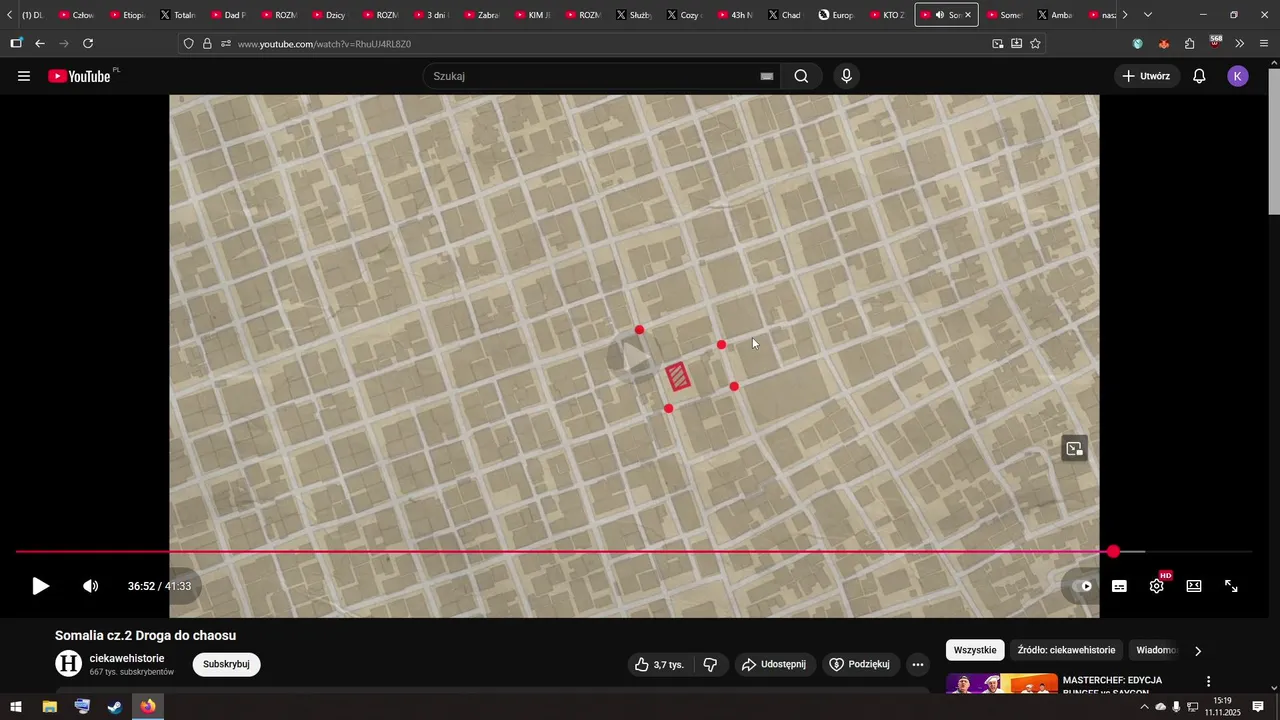Subscribe with the Subskrybuj button
Viewport: 1280px width, 720px height.
(x=226, y=664)
